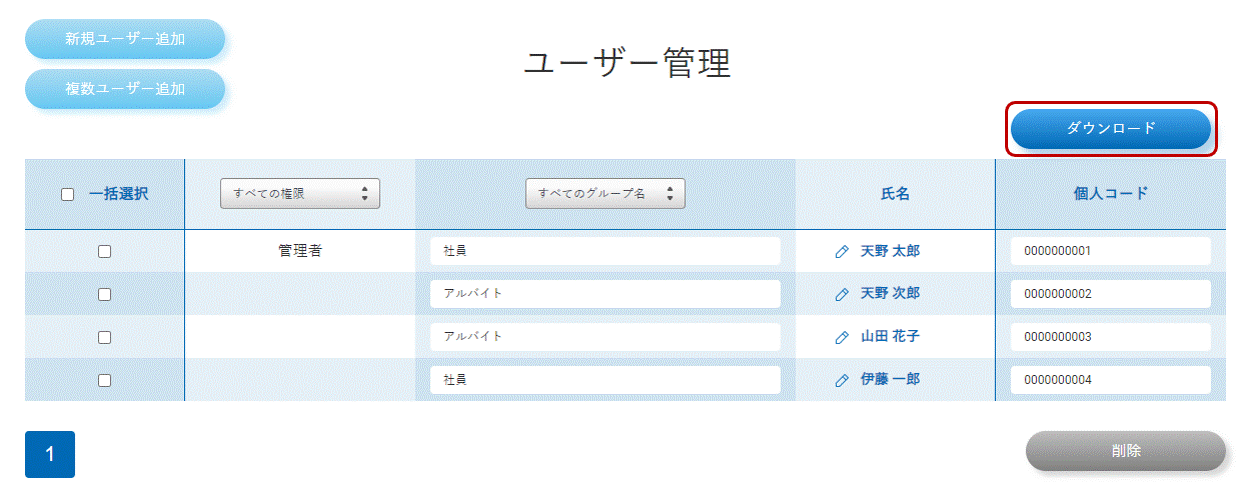Toggle the 一括選択 select-all checkbox
1244x494 pixels.
(x=68, y=195)
